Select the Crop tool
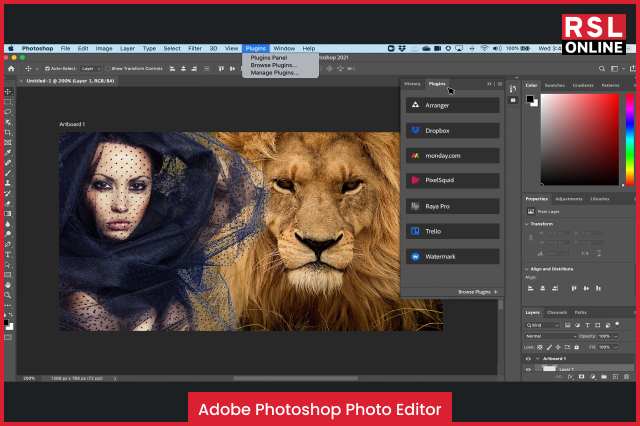The width and height of the screenshot is (640, 426). pyautogui.click(x=8, y=132)
